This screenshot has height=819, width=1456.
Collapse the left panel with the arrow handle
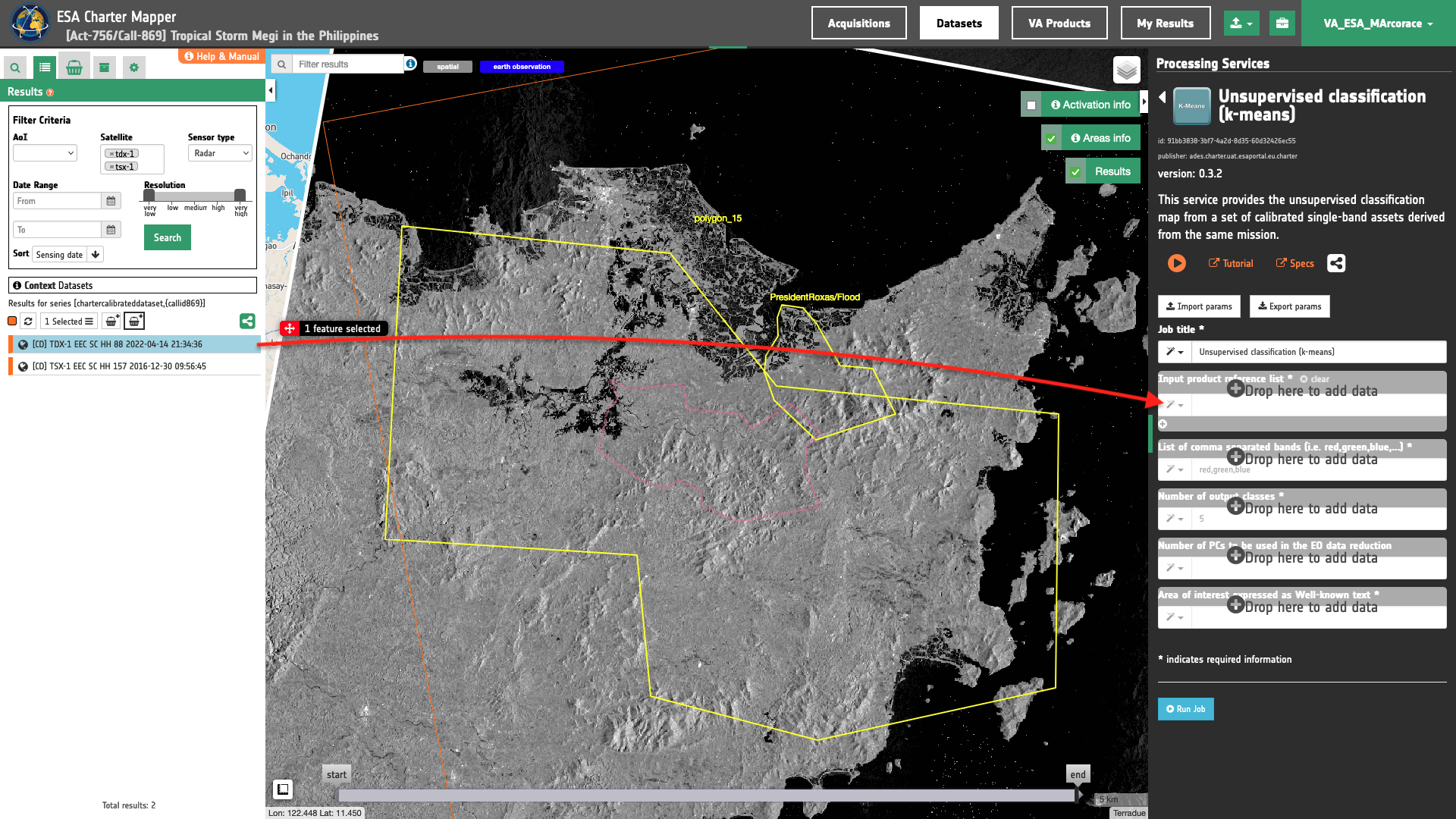tap(271, 91)
